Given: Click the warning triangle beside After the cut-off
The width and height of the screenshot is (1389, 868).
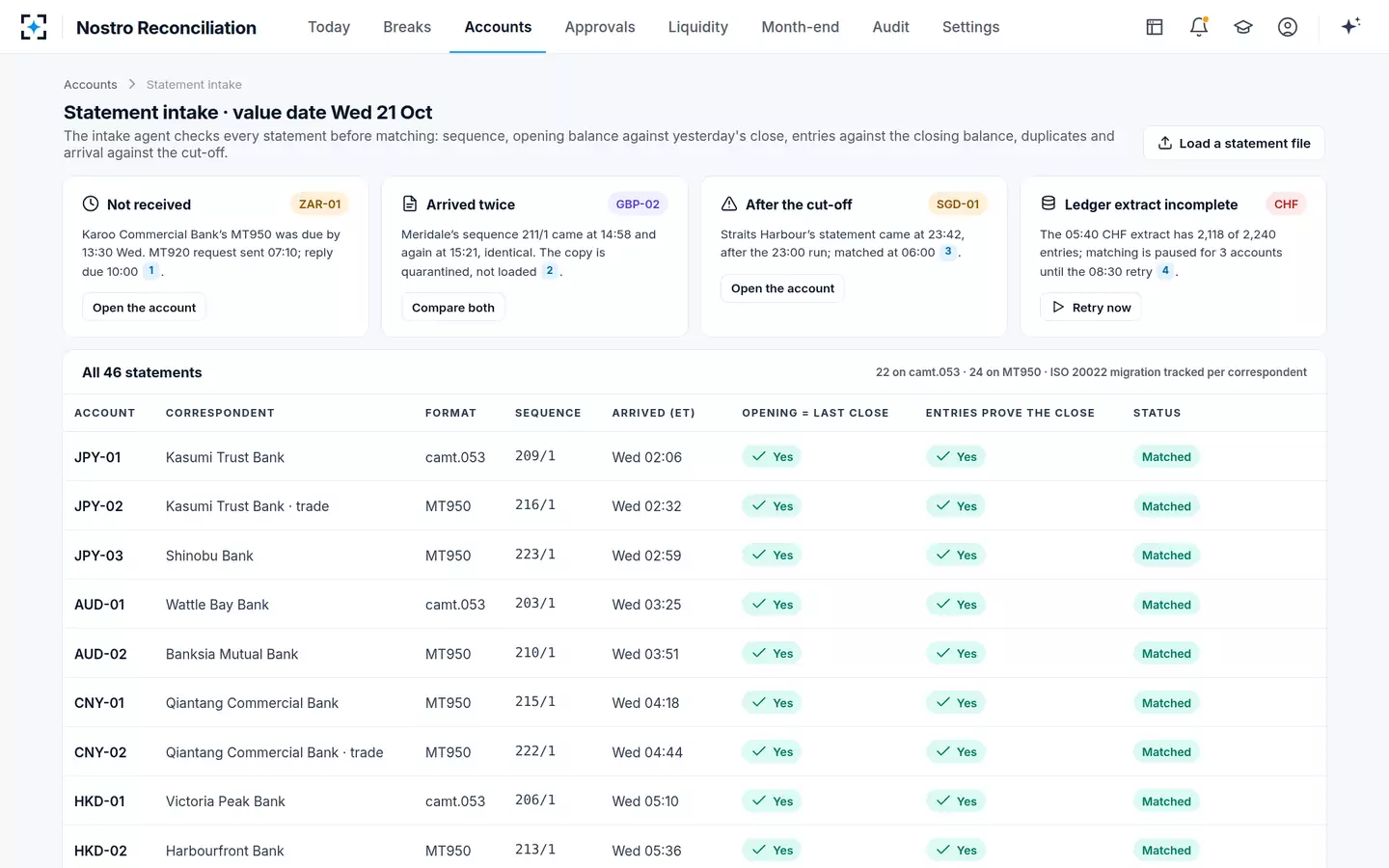Looking at the screenshot, I should (x=729, y=203).
